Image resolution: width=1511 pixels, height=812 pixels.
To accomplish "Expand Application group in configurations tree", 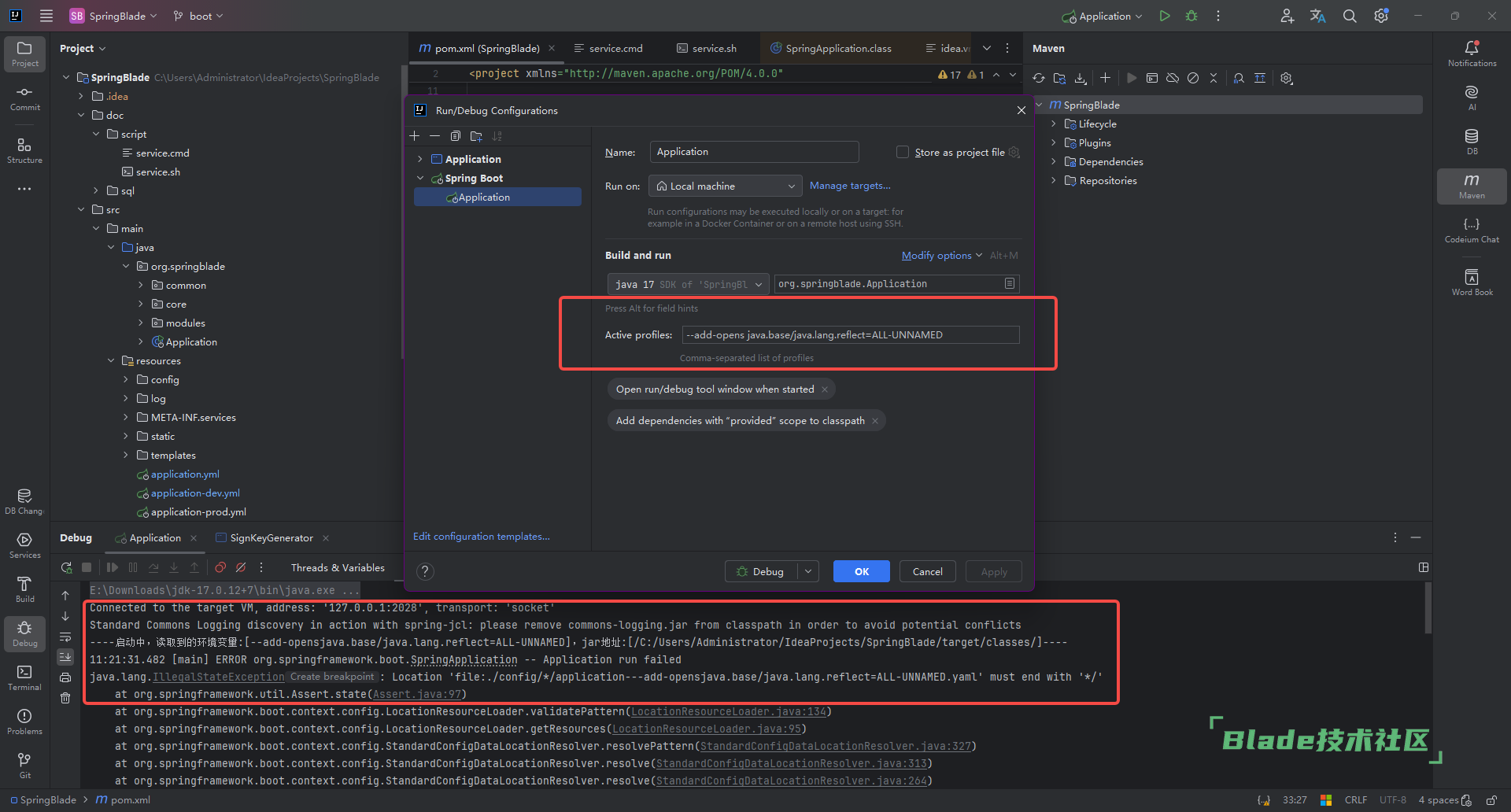I will [x=420, y=159].
